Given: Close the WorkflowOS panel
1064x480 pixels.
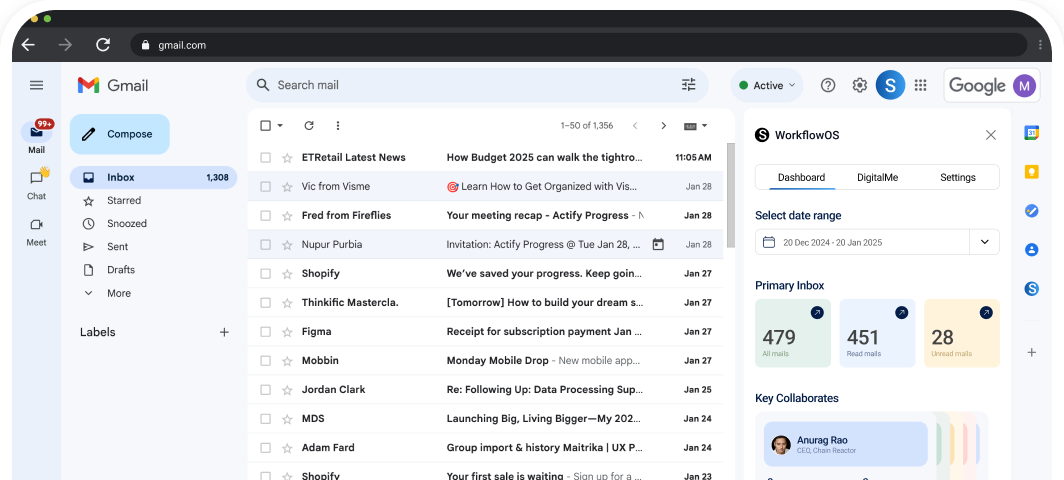Looking at the screenshot, I should click(991, 135).
